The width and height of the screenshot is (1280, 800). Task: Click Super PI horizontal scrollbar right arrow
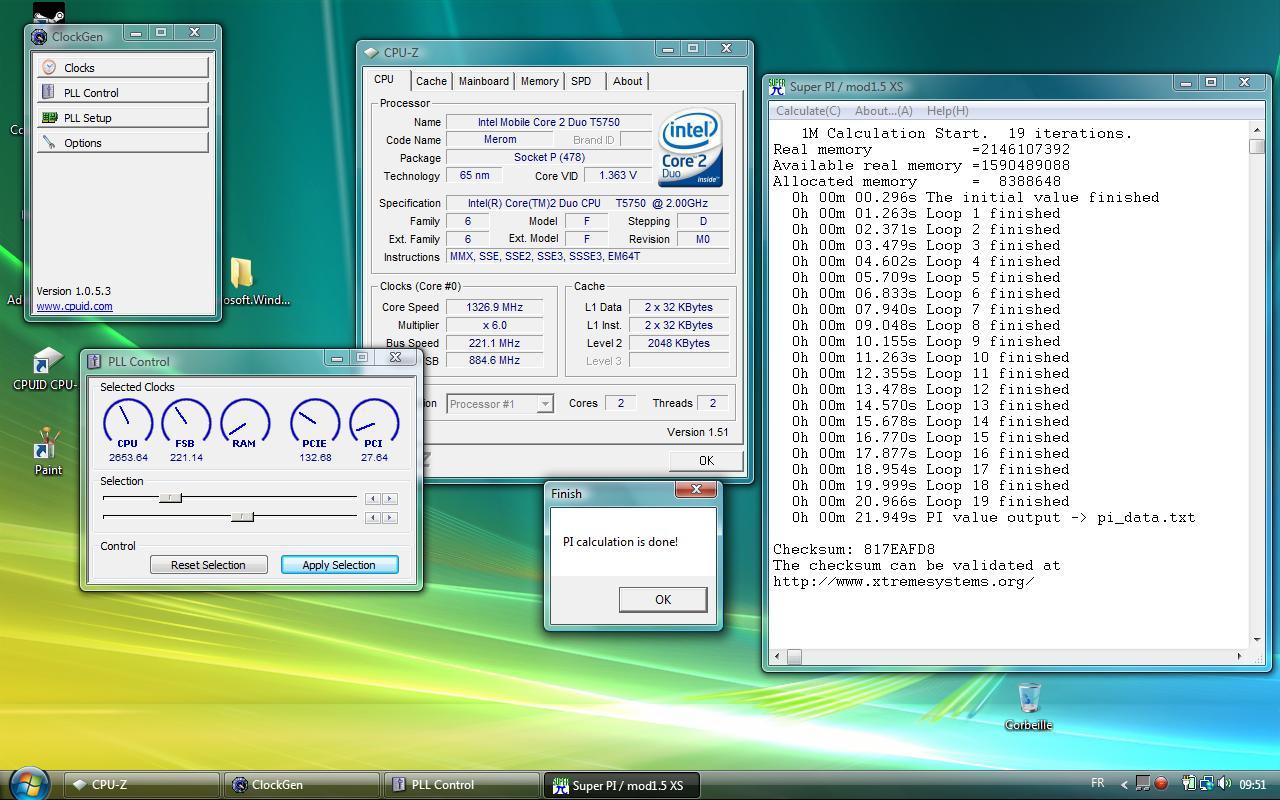[x=1240, y=657]
